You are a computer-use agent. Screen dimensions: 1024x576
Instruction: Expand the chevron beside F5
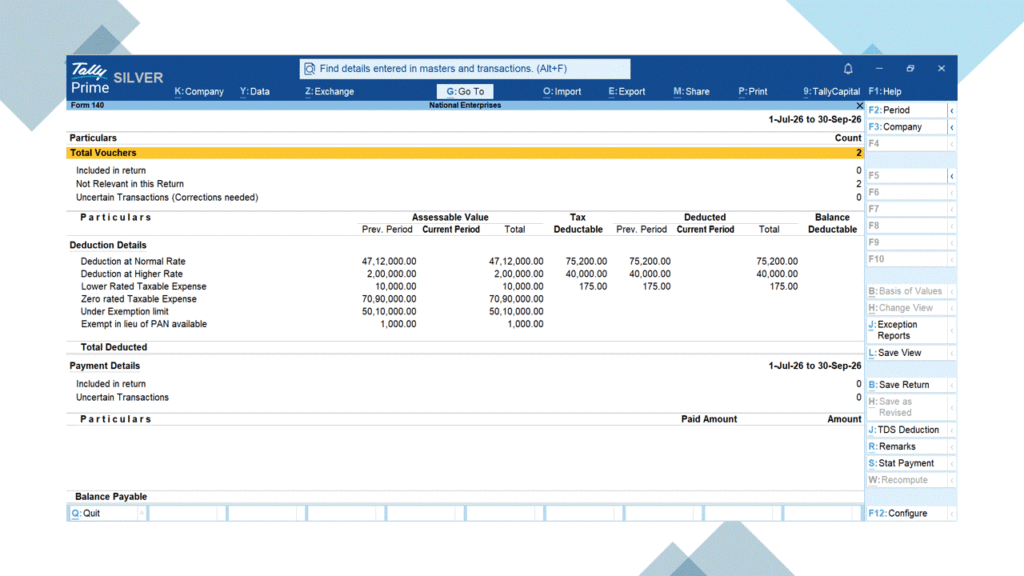[x=952, y=176]
